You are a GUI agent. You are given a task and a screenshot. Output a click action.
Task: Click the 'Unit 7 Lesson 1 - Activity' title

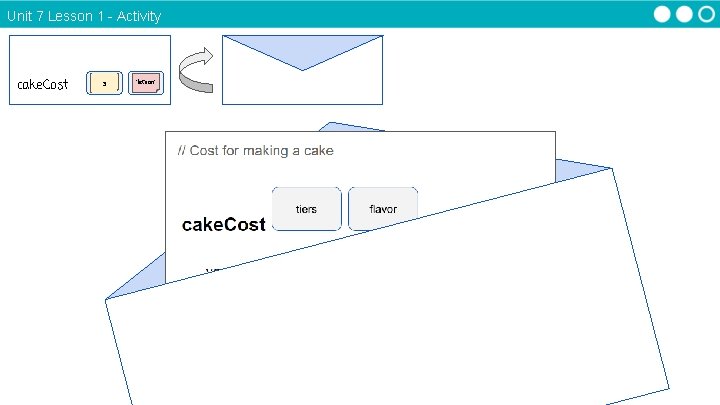pos(84,16)
